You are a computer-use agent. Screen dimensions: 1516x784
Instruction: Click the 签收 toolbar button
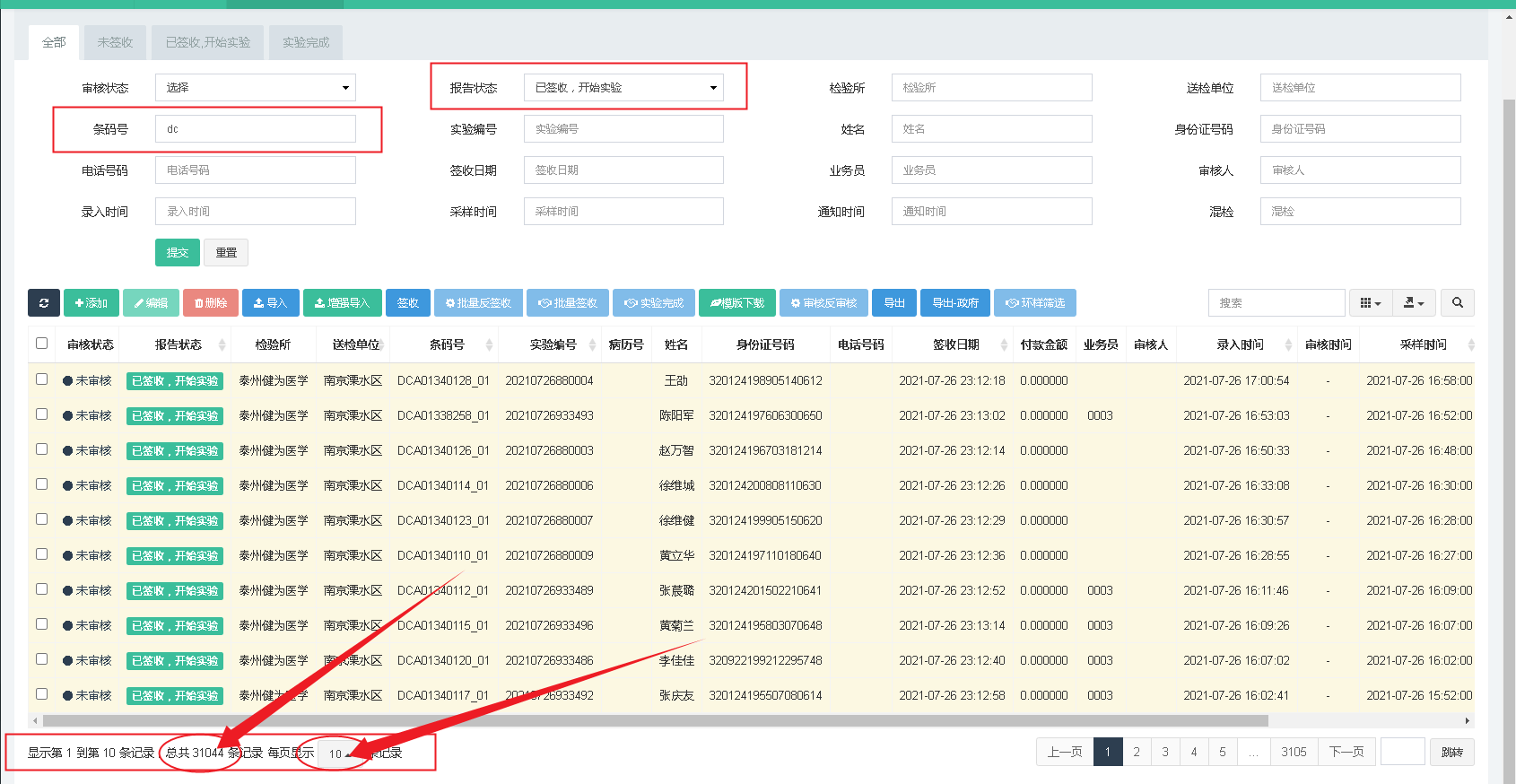pos(408,303)
